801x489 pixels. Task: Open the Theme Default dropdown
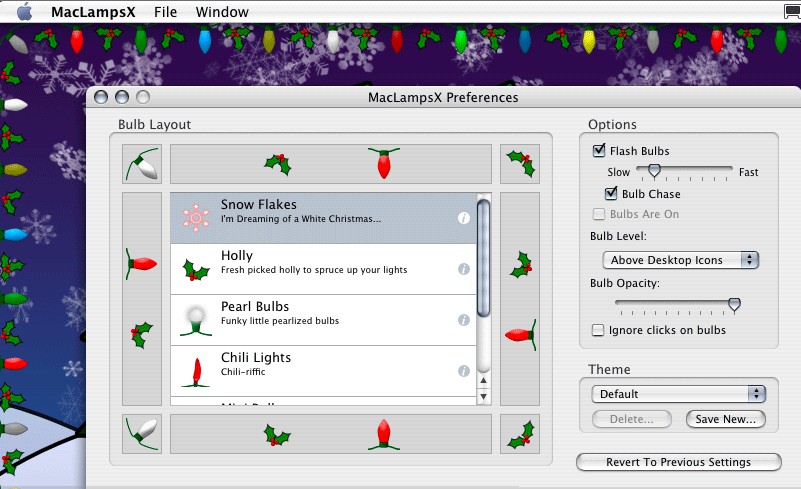678,394
